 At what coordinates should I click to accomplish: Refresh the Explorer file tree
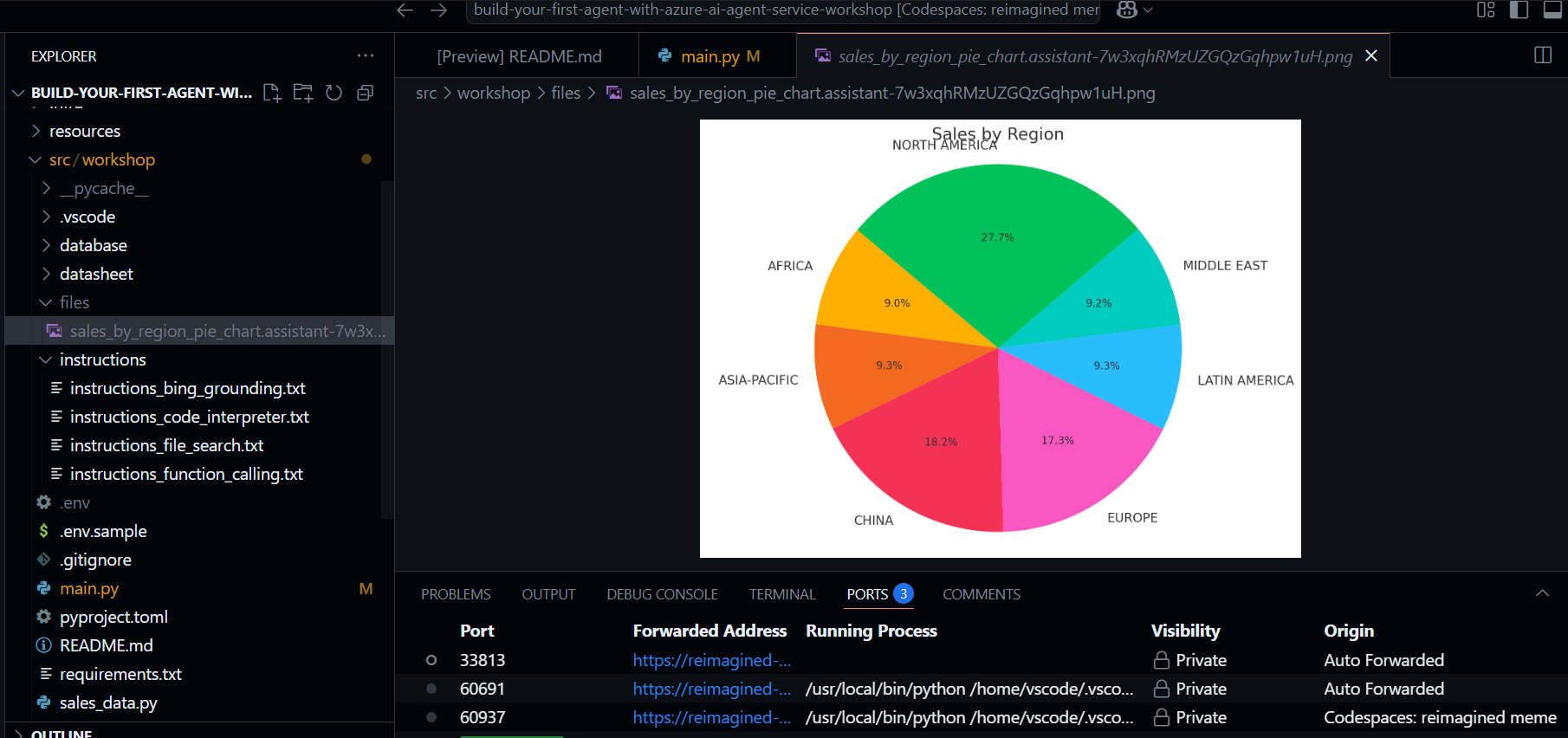coord(334,93)
